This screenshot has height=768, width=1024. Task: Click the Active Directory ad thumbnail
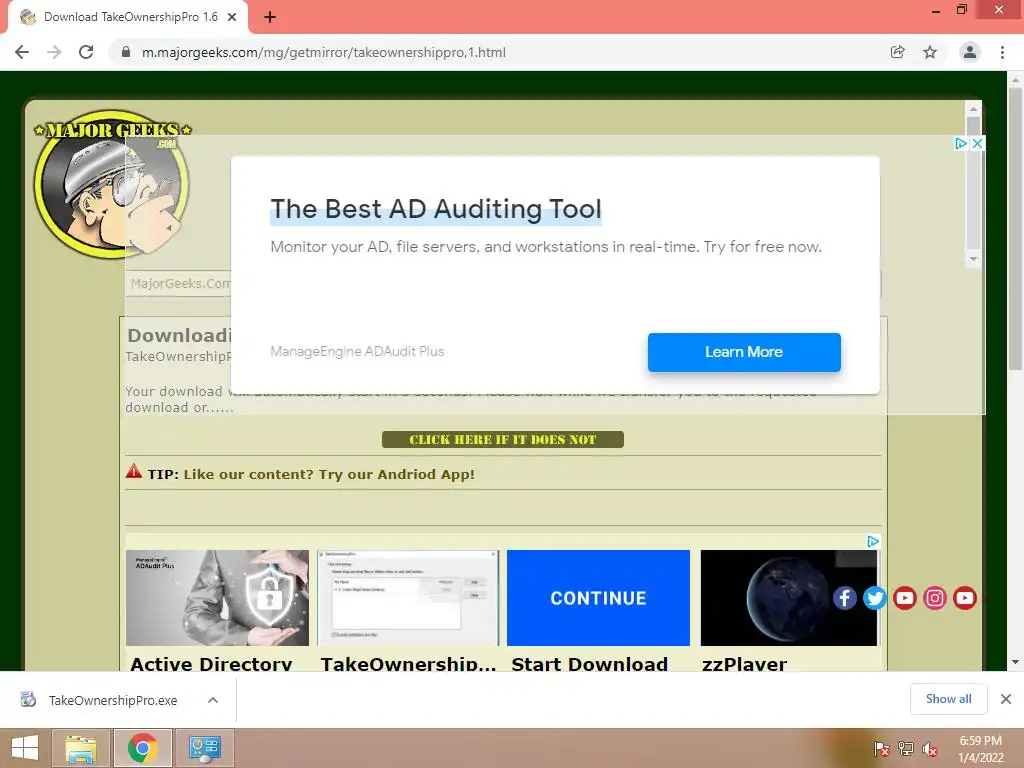[x=217, y=598]
